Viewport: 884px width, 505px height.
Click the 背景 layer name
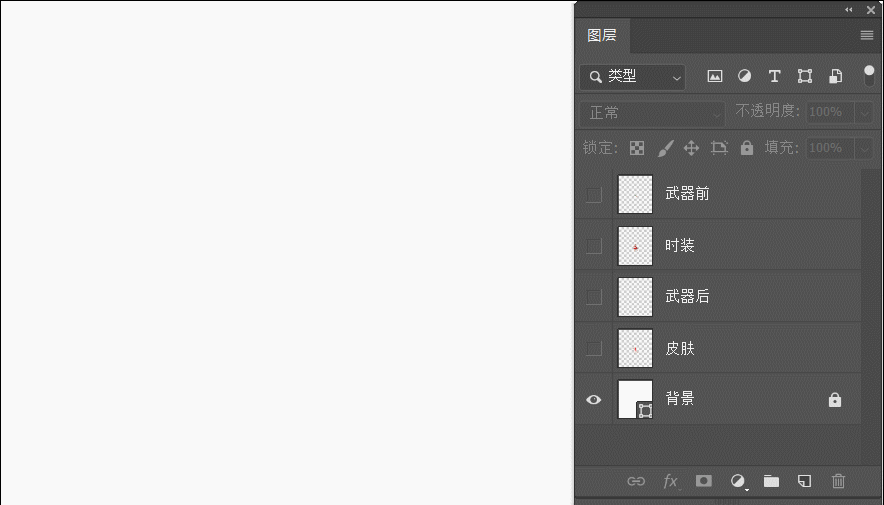coord(680,398)
